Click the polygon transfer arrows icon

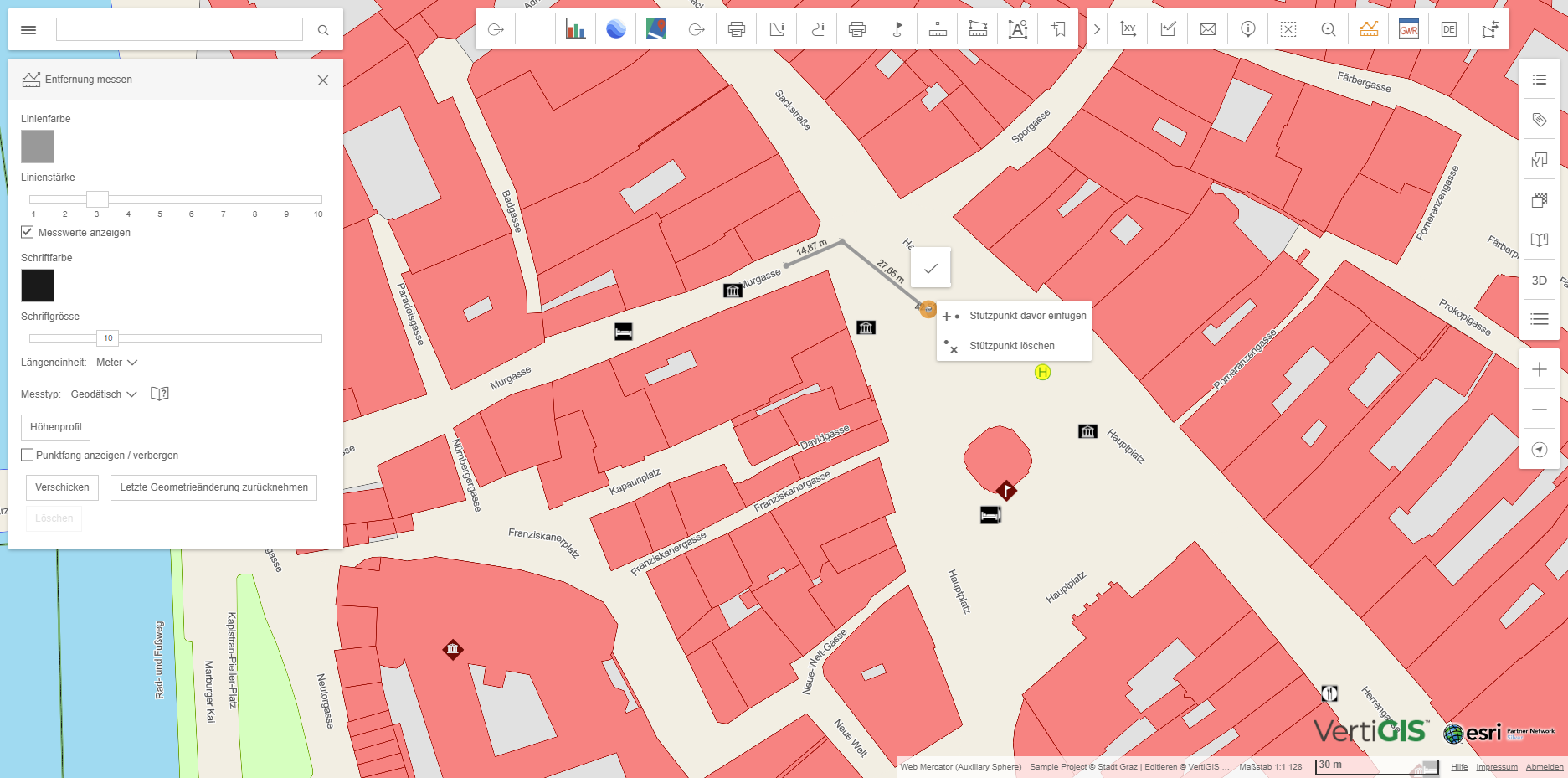[1489, 29]
